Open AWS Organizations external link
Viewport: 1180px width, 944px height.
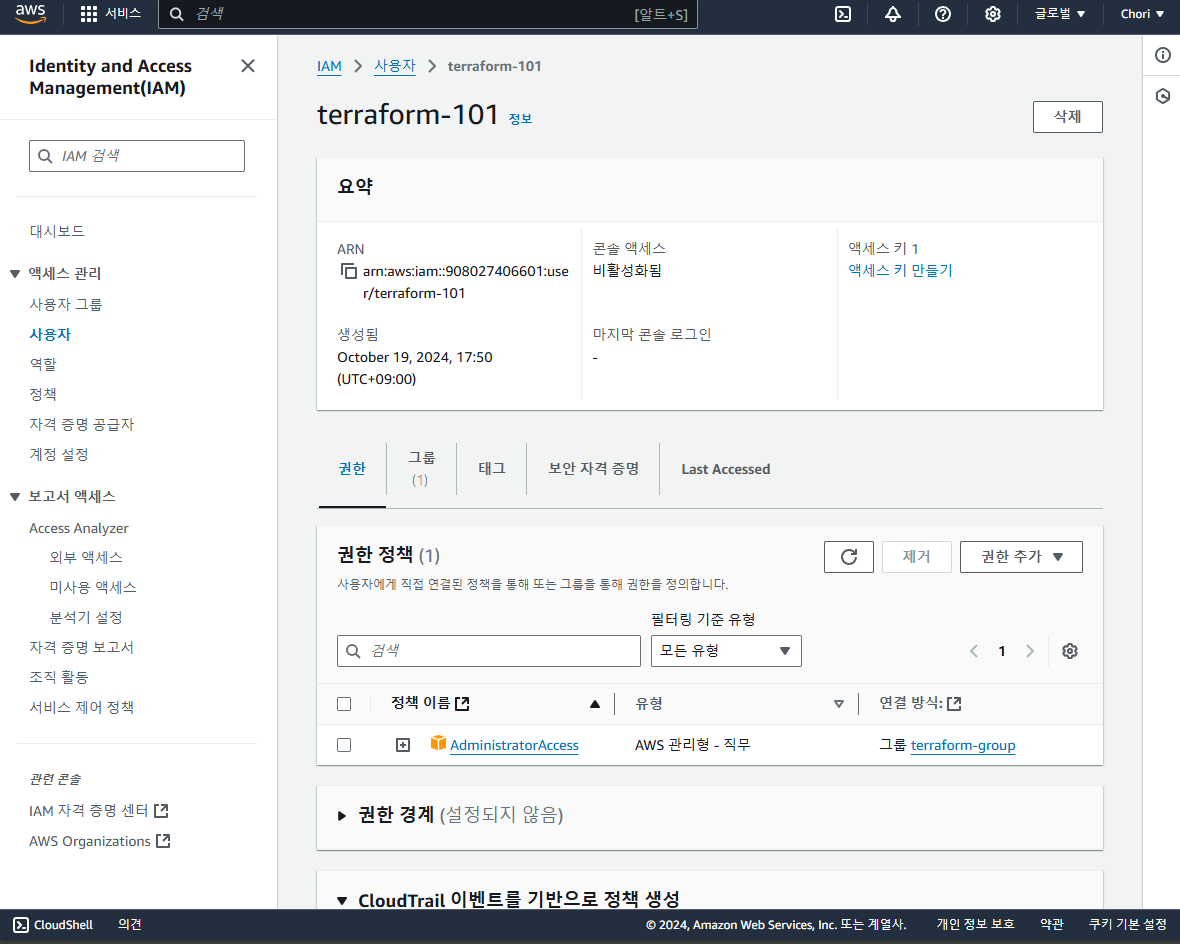tap(99, 842)
